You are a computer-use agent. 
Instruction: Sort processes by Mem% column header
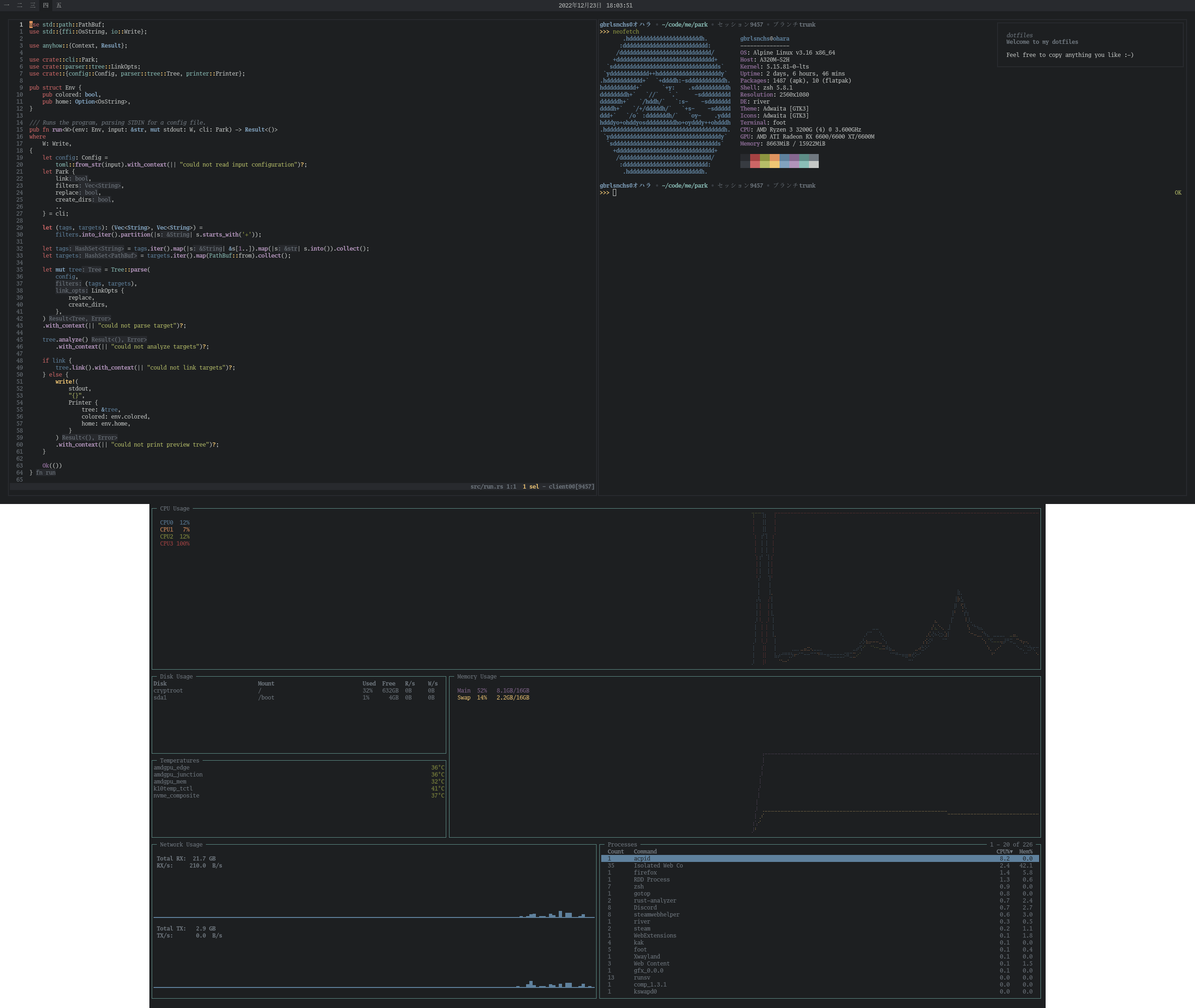pos(1026,851)
